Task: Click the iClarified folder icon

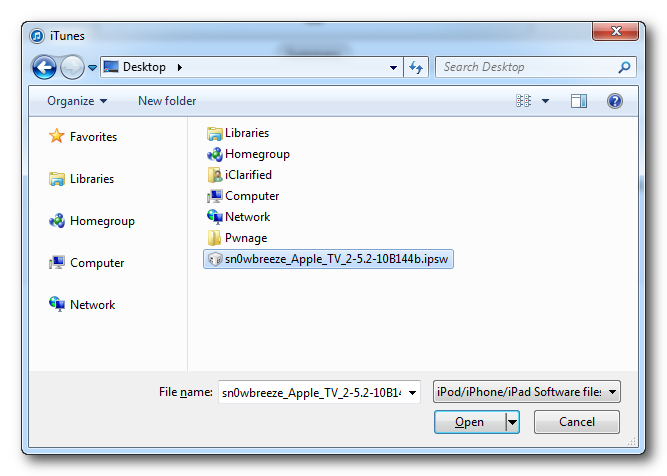Action: point(214,175)
